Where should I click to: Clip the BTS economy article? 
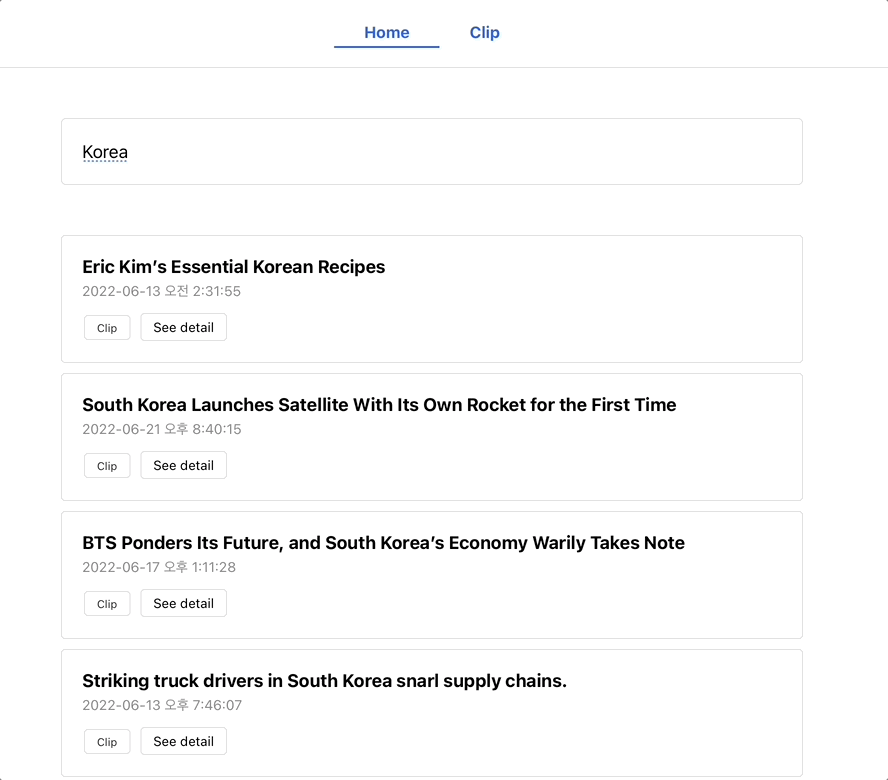(x=106, y=603)
